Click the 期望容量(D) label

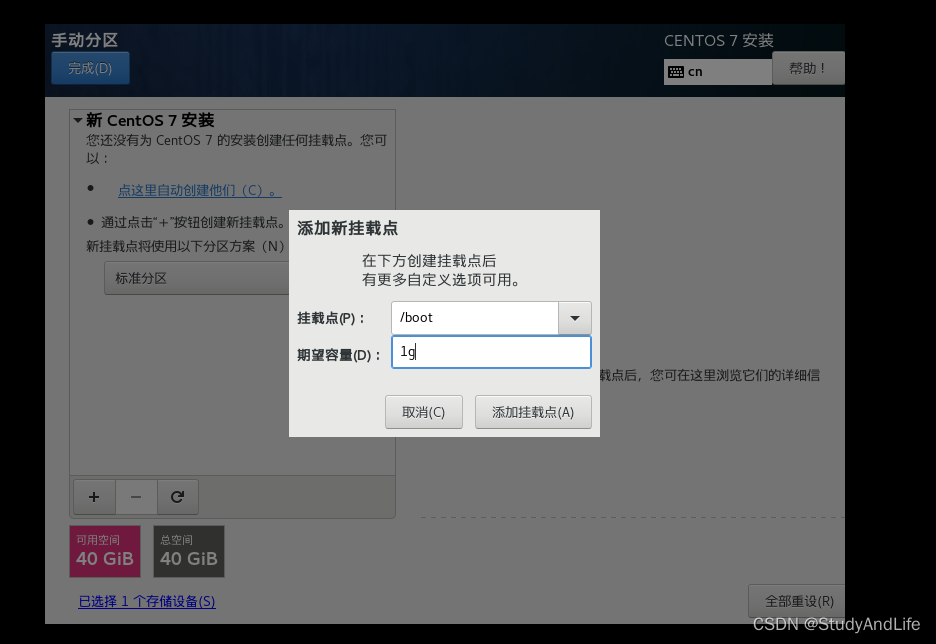tap(338, 356)
